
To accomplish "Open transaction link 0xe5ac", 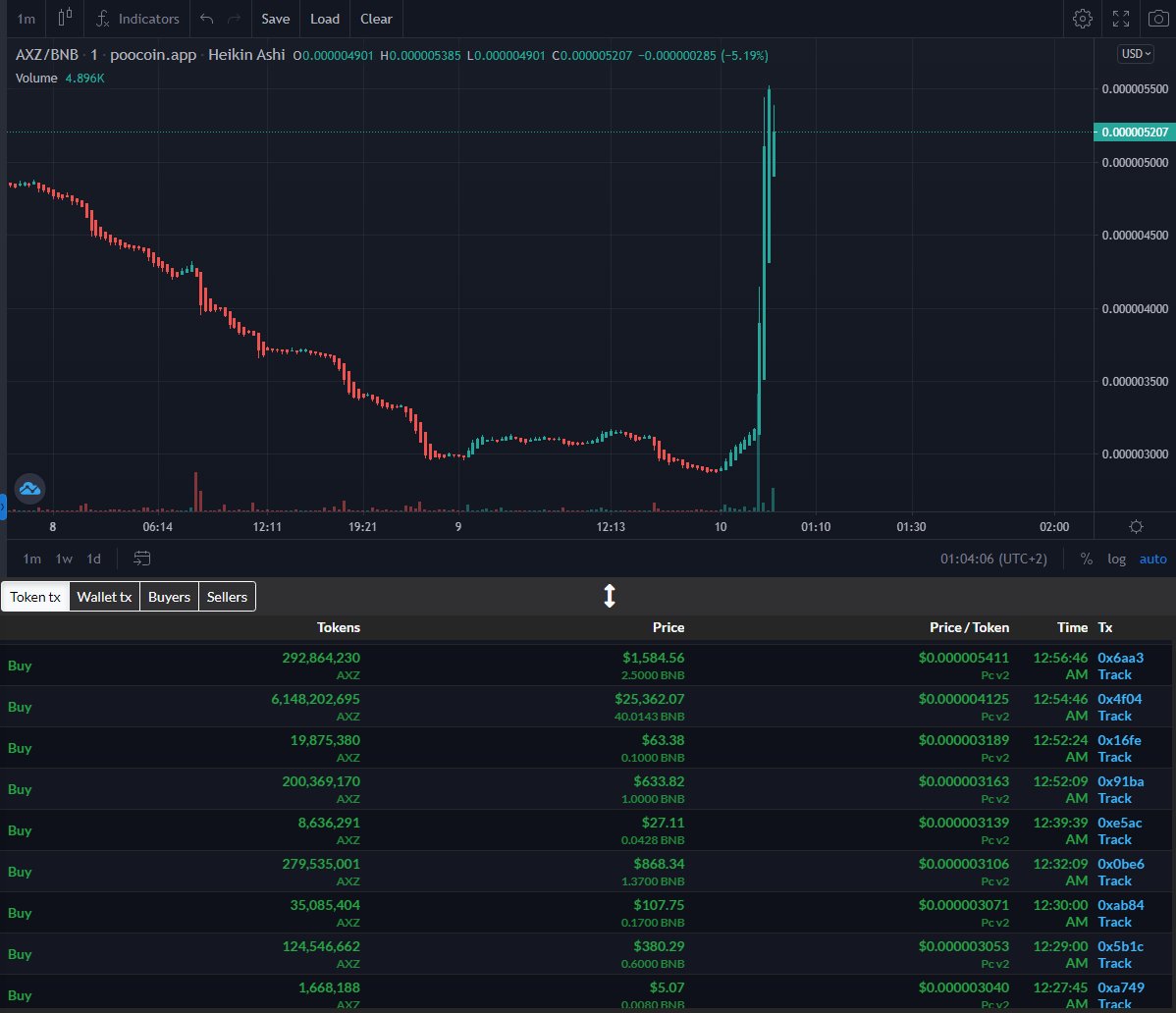I will coord(1120,823).
